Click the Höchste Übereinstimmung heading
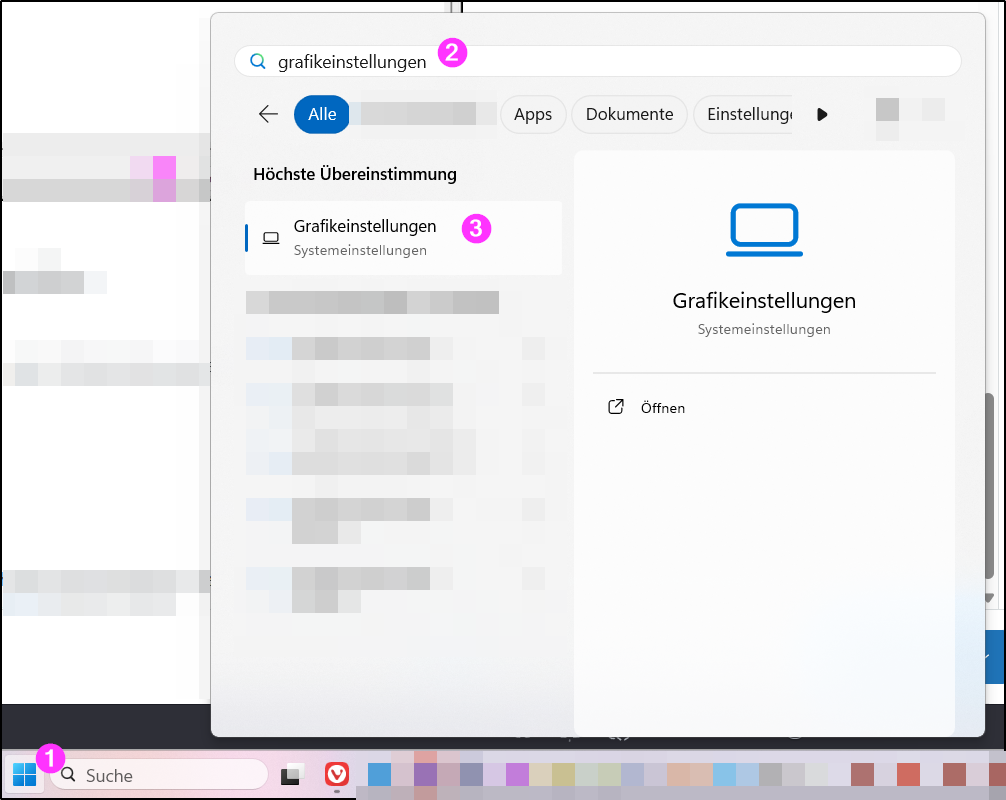Viewport: 1006px width, 800px height. point(355,174)
